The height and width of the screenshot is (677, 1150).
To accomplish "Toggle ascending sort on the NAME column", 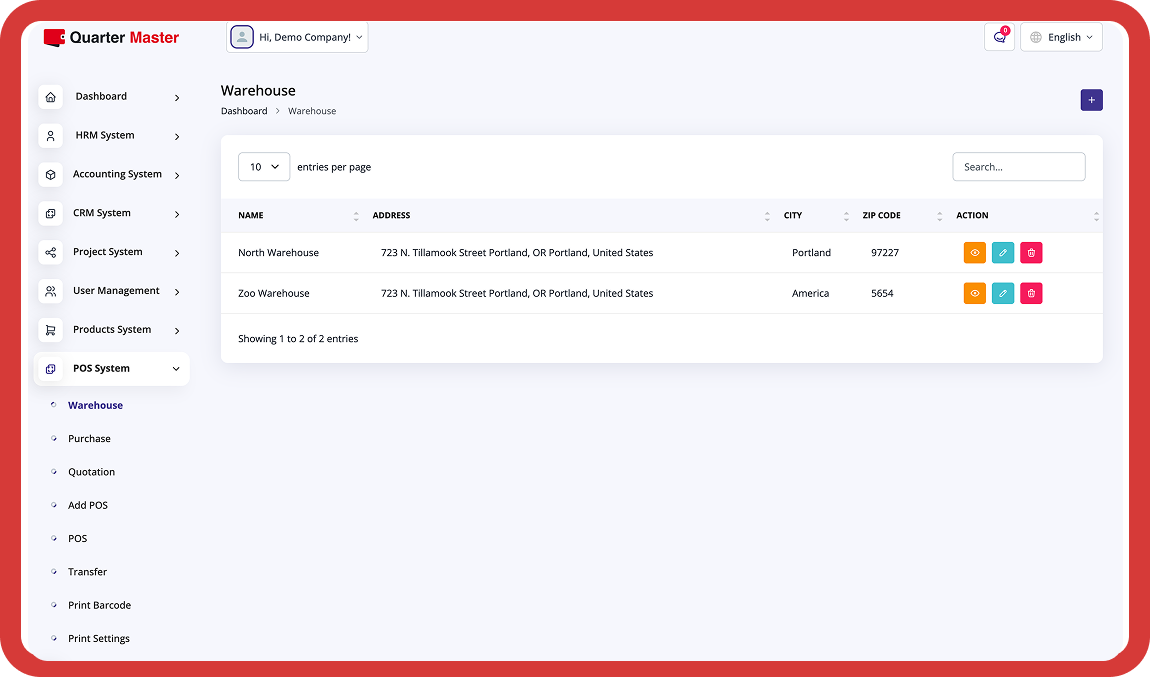I will (356, 215).
